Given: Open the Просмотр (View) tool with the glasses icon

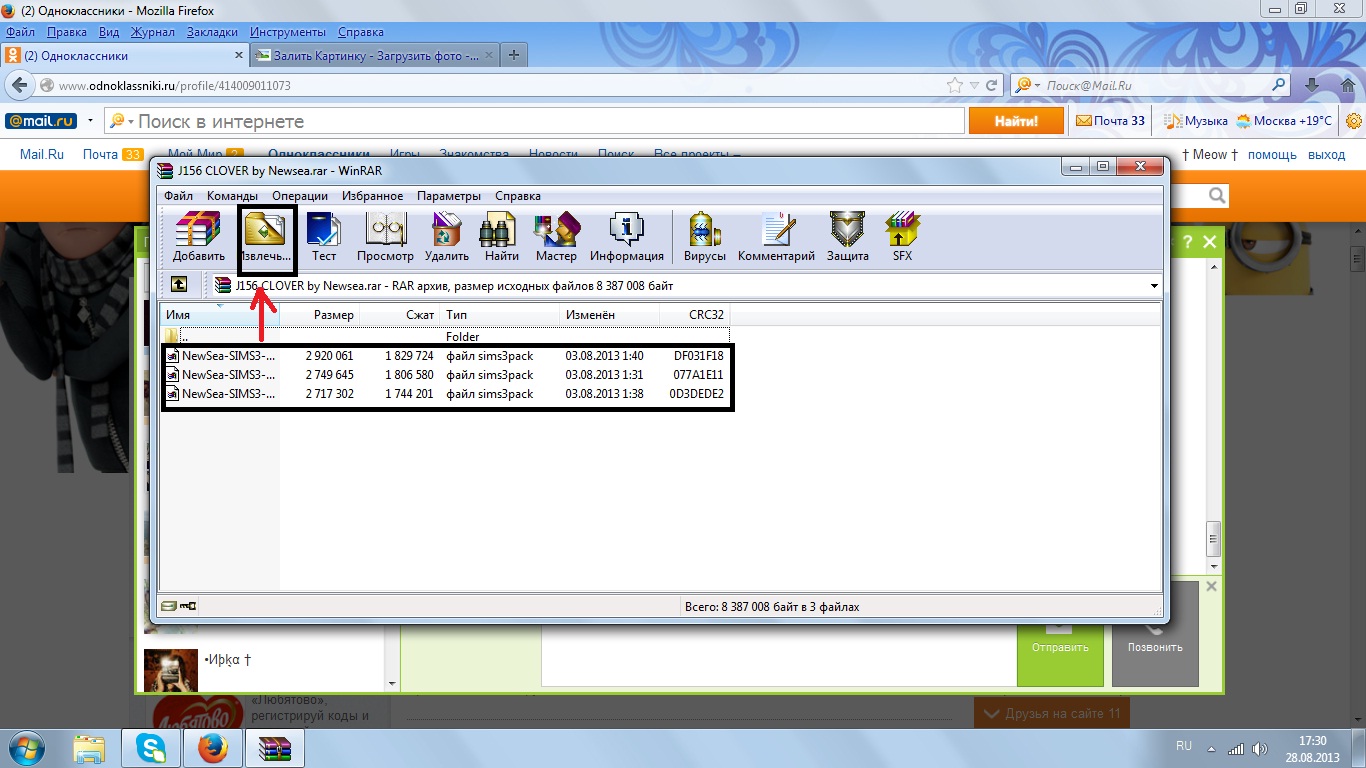Looking at the screenshot, I should pos(385,237).
